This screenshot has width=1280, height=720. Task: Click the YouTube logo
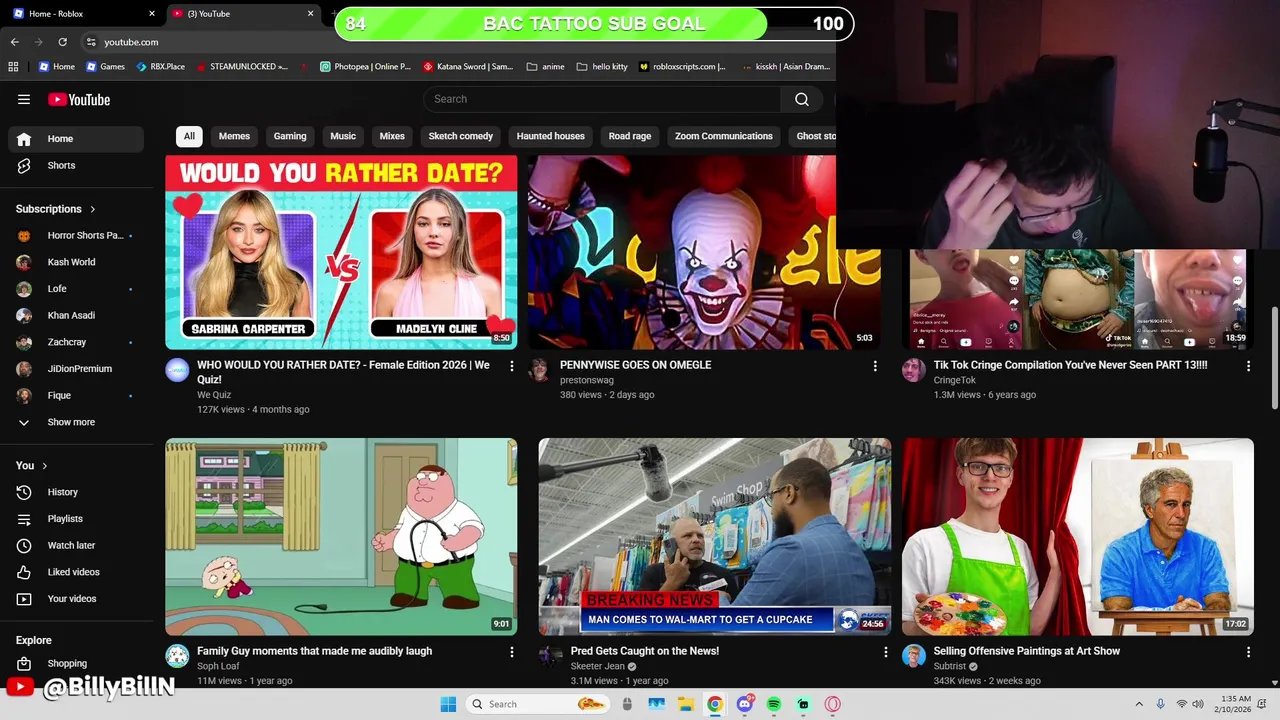coord(79,99)
